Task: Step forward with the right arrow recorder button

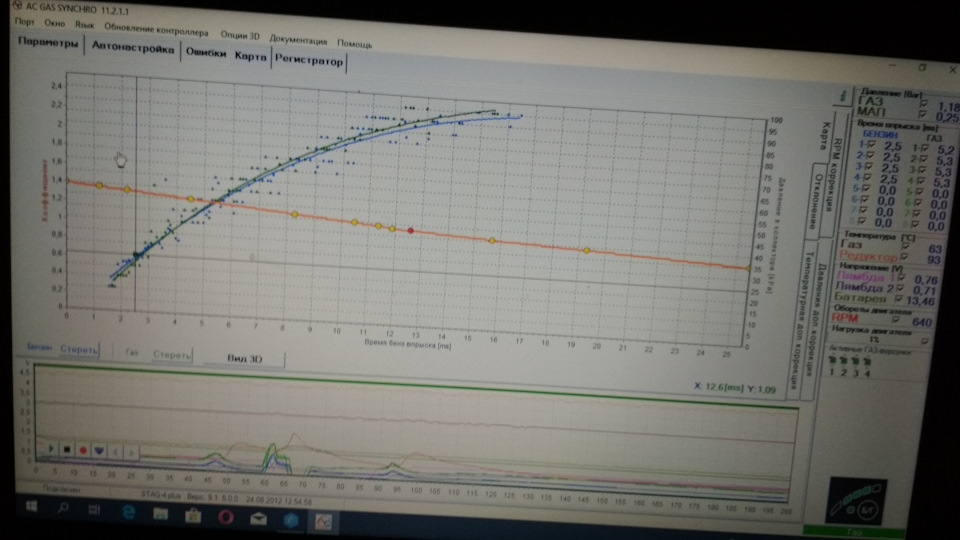Action: [x=131, y=452]
